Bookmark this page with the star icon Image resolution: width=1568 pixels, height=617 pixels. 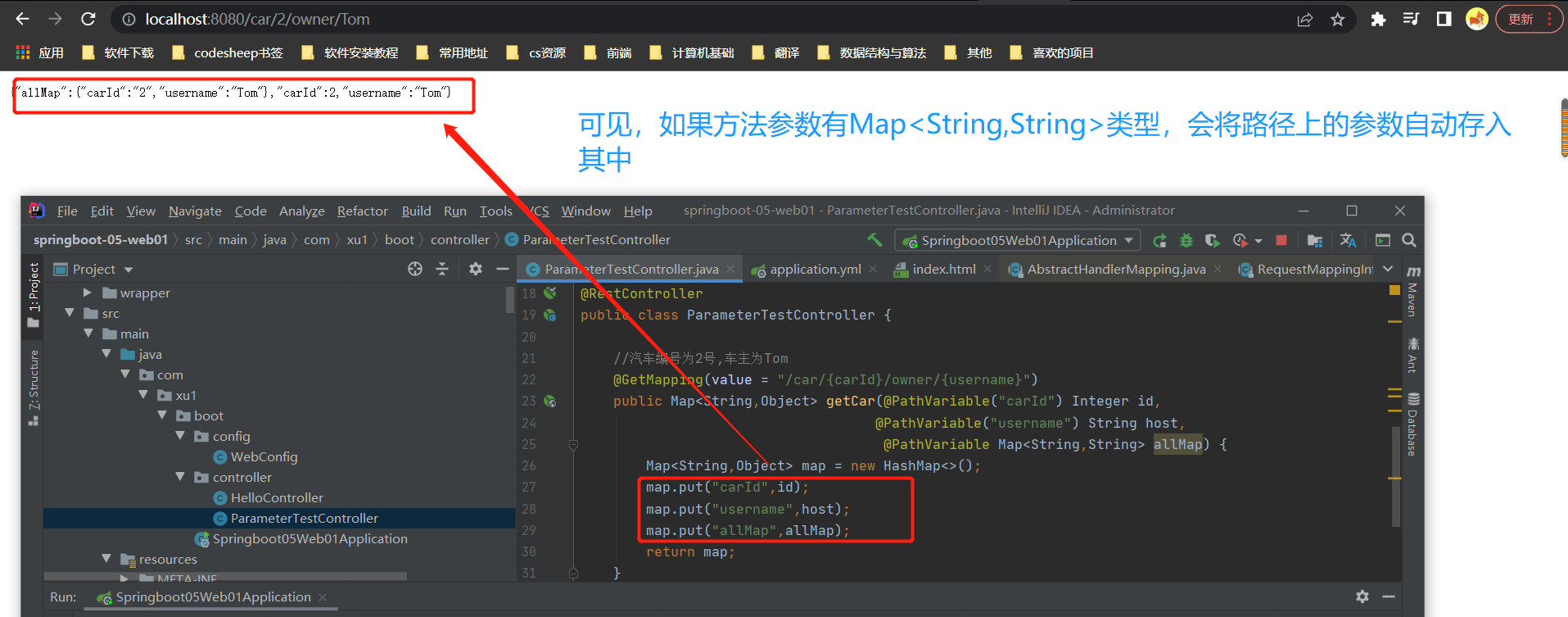1337,19
